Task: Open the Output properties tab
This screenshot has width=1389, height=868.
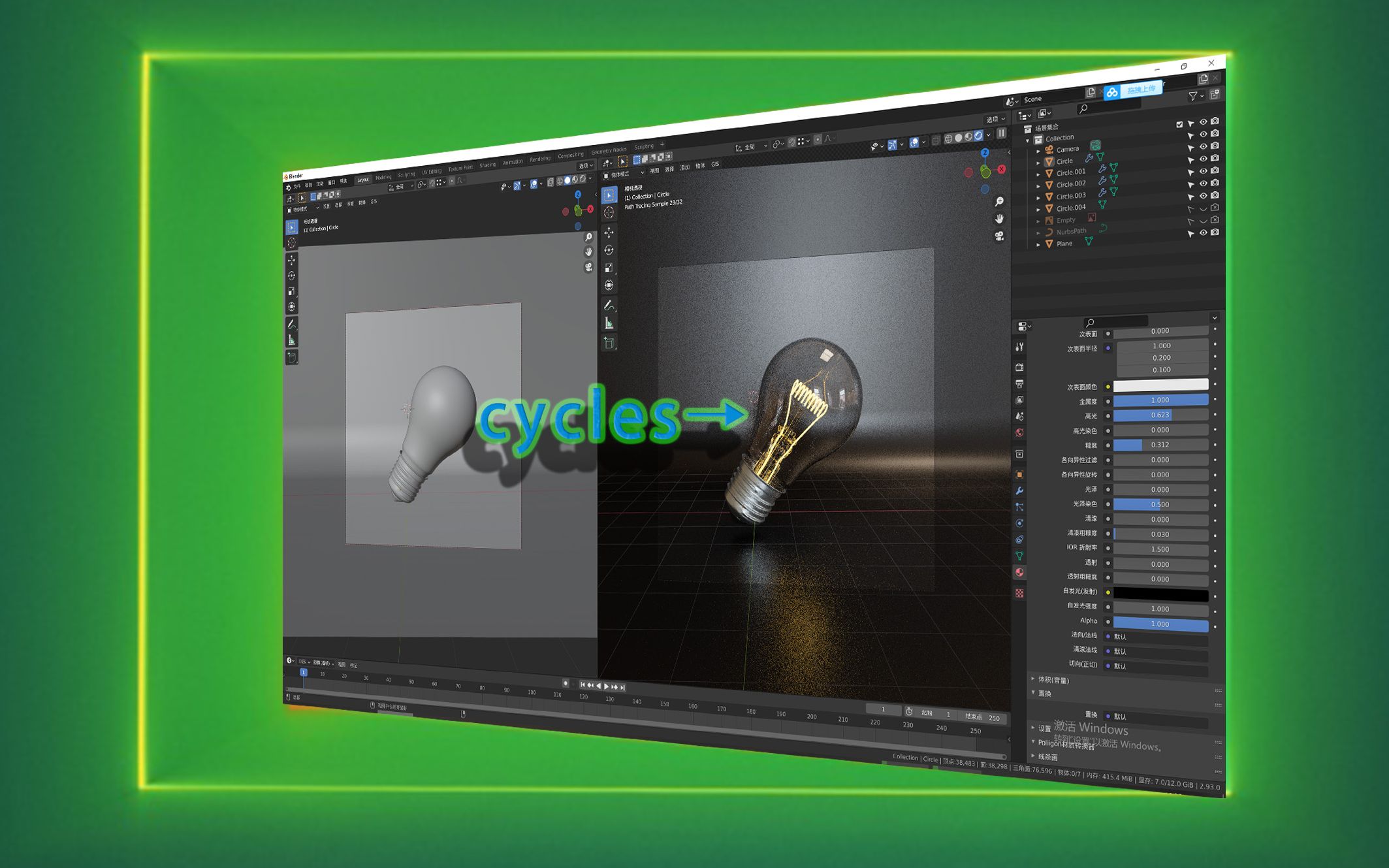Action: (1019, 383)
